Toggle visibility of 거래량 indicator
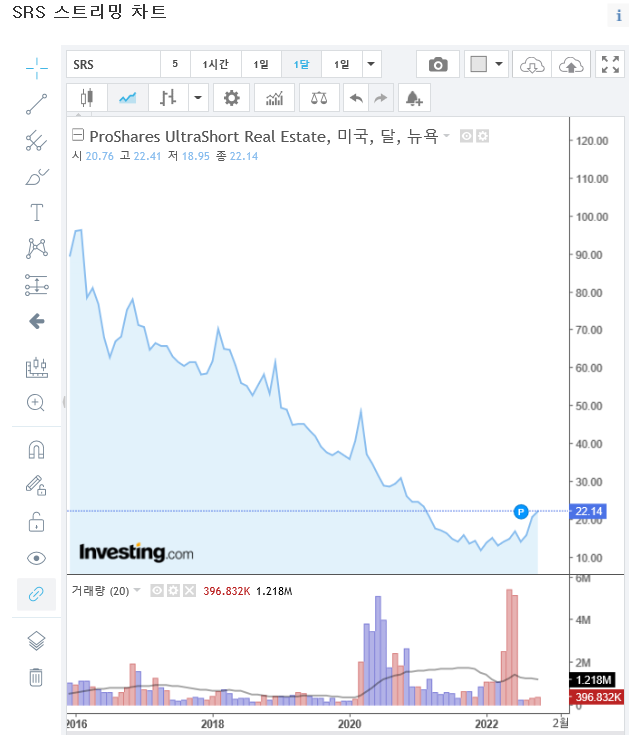Image resolution: width=629 pixels, height=735 pixels. [x=157, y=591]
